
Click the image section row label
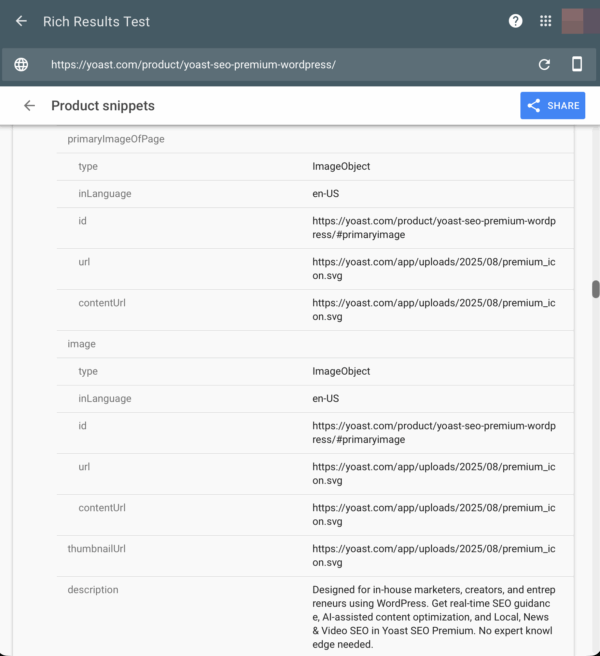tap(82, 344)
